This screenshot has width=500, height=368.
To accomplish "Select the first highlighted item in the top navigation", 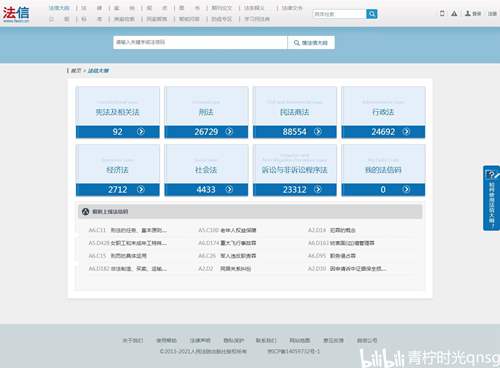I will (59, 8).
